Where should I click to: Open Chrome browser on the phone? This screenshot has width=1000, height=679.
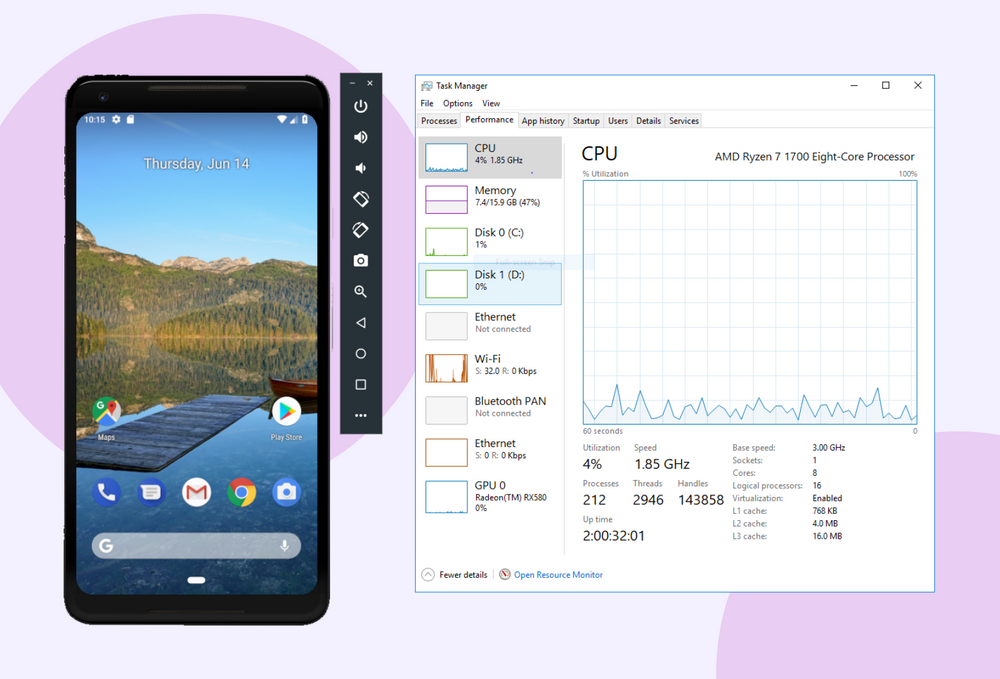tap(241, 492)
